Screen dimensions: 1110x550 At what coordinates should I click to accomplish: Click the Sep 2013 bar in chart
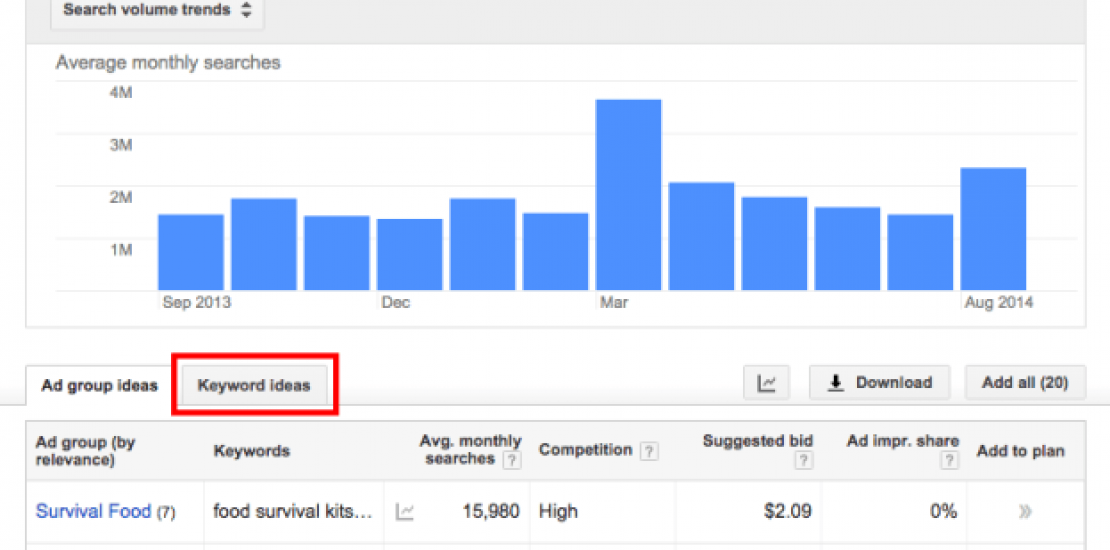pyautogui.click(x=190, y=252)
